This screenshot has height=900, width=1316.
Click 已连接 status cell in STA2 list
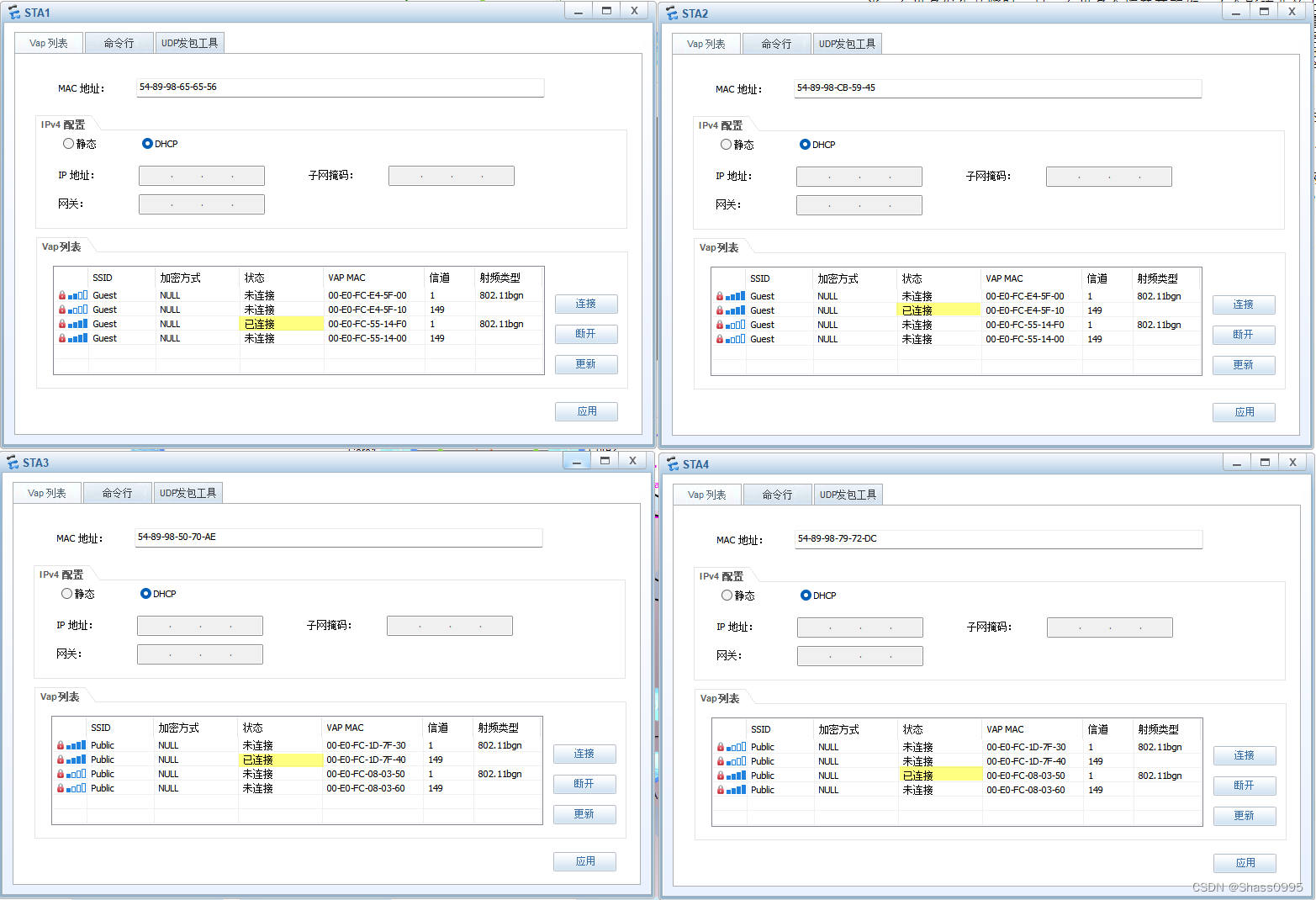pos(939,310)
